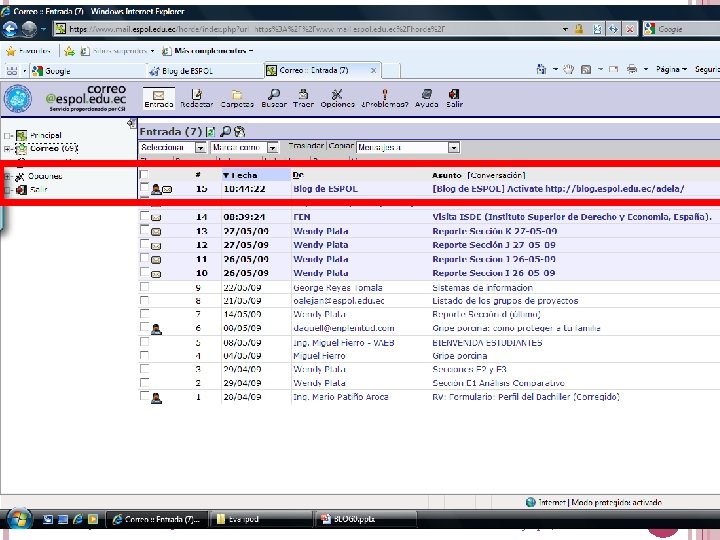Click the espol correo logo emblem
720x540 pixels.
pyautogui.click(x=17, y=98)
